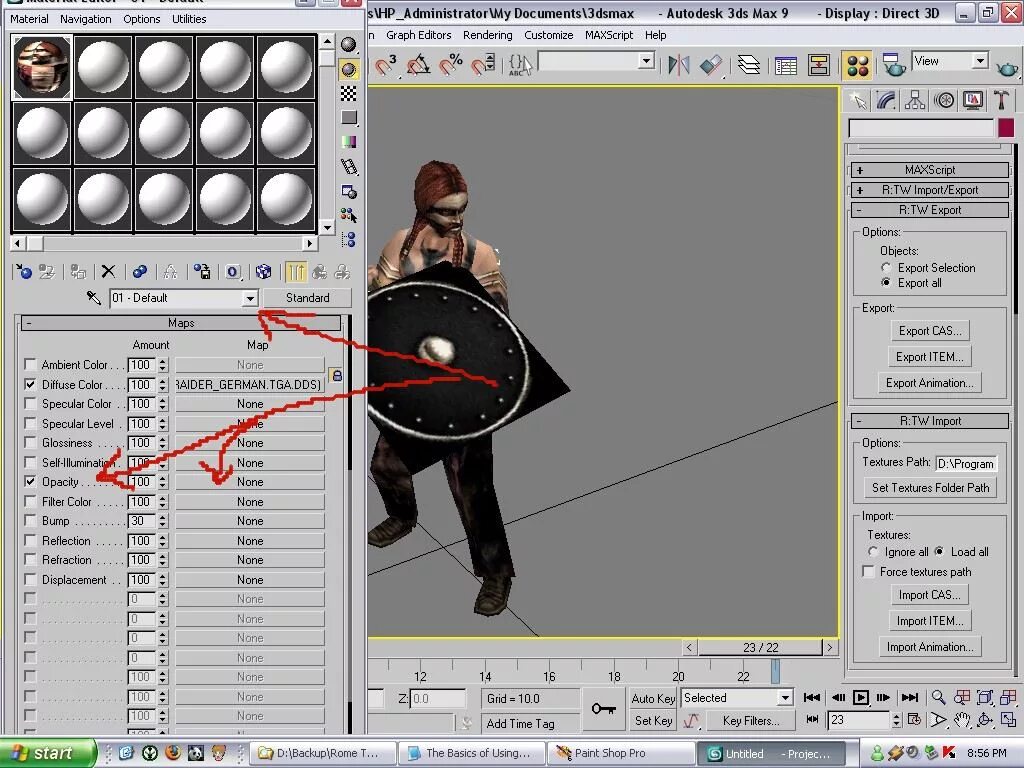Check the Force textures path checkbox
Image resolution: width=1024 pixels, height=768 pixels.
pos(869,572)
